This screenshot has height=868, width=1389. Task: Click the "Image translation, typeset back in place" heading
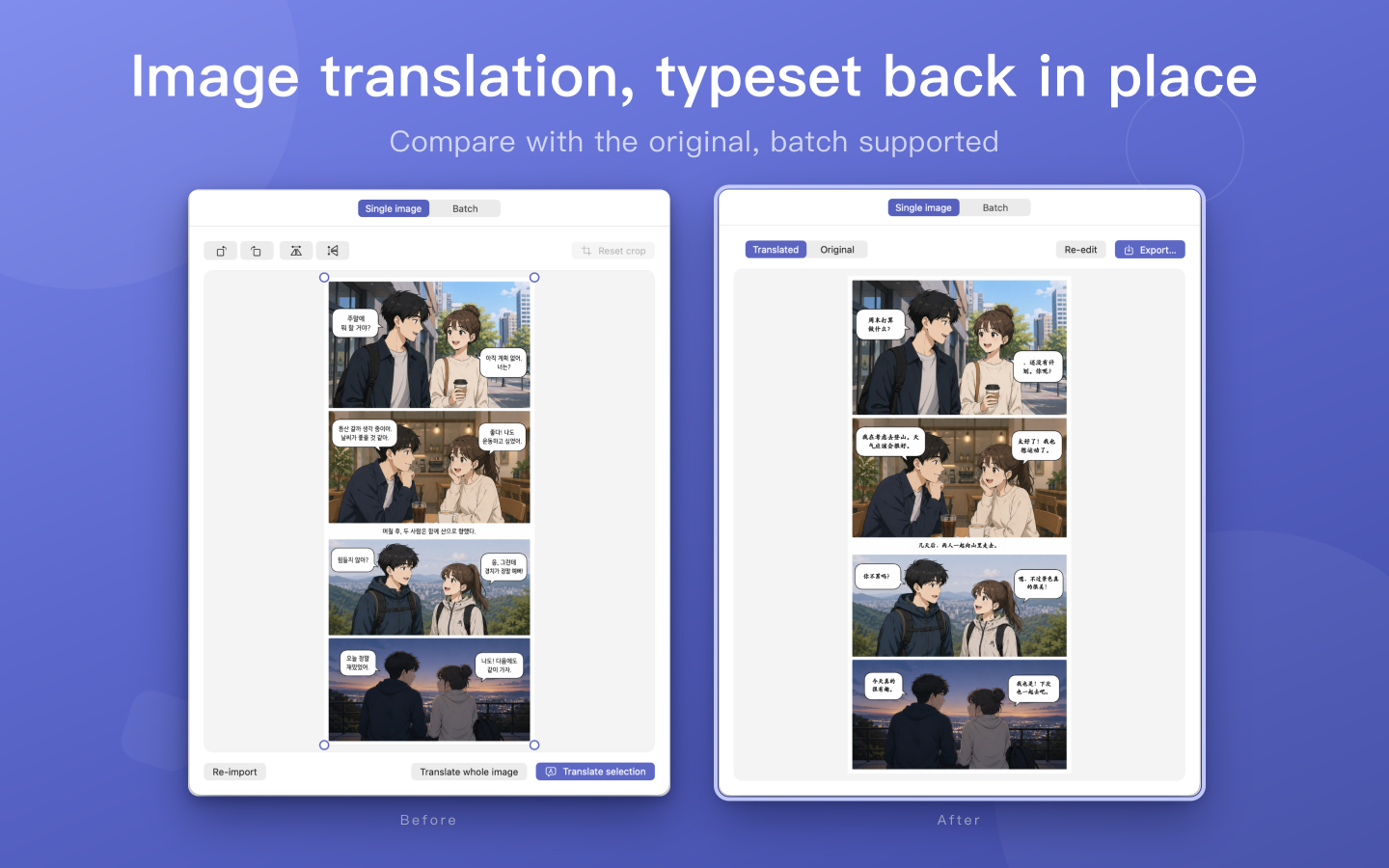pyautogui.click(x=694, y=77)
